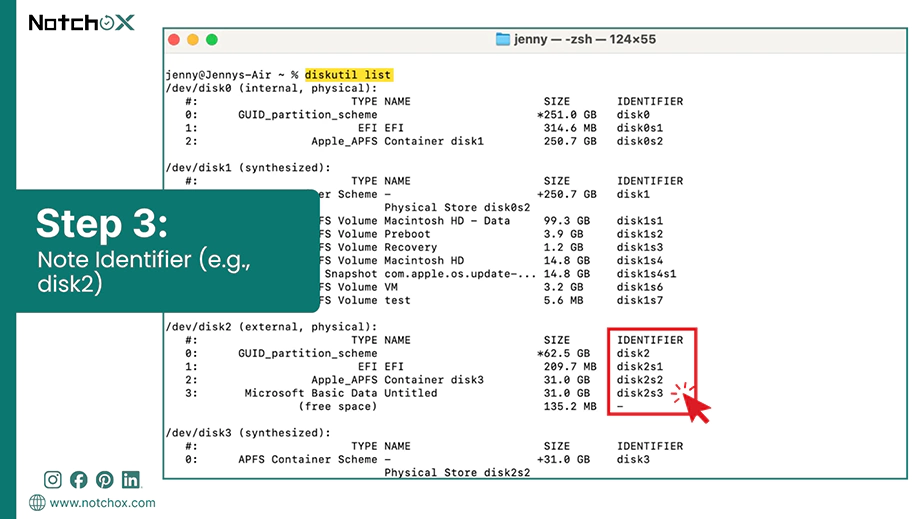This screenshot has width=922, height=519.
Task: Click identifier 'disk2s1'
Action: tap(640, 367)
